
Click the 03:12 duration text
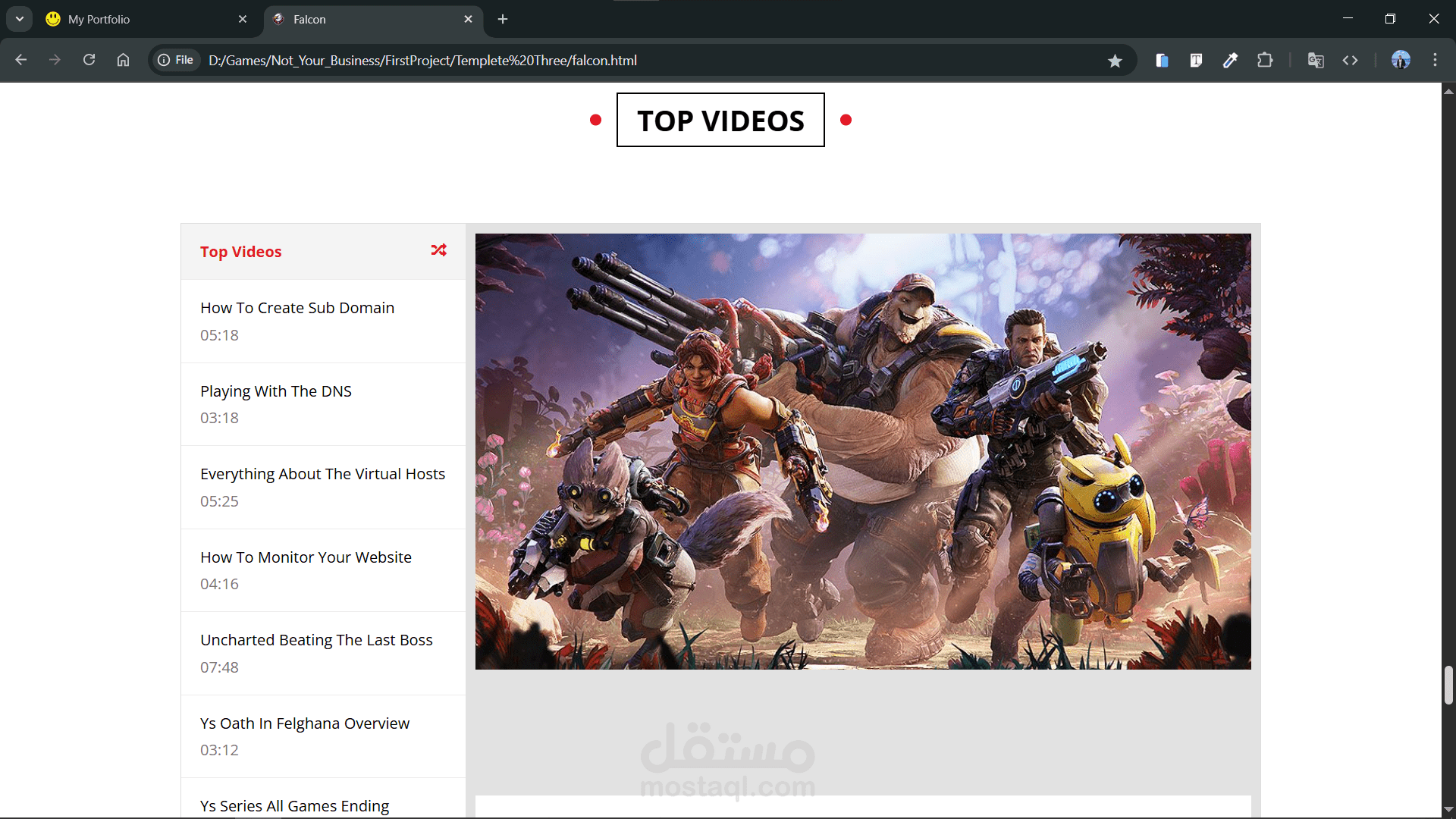219,750
